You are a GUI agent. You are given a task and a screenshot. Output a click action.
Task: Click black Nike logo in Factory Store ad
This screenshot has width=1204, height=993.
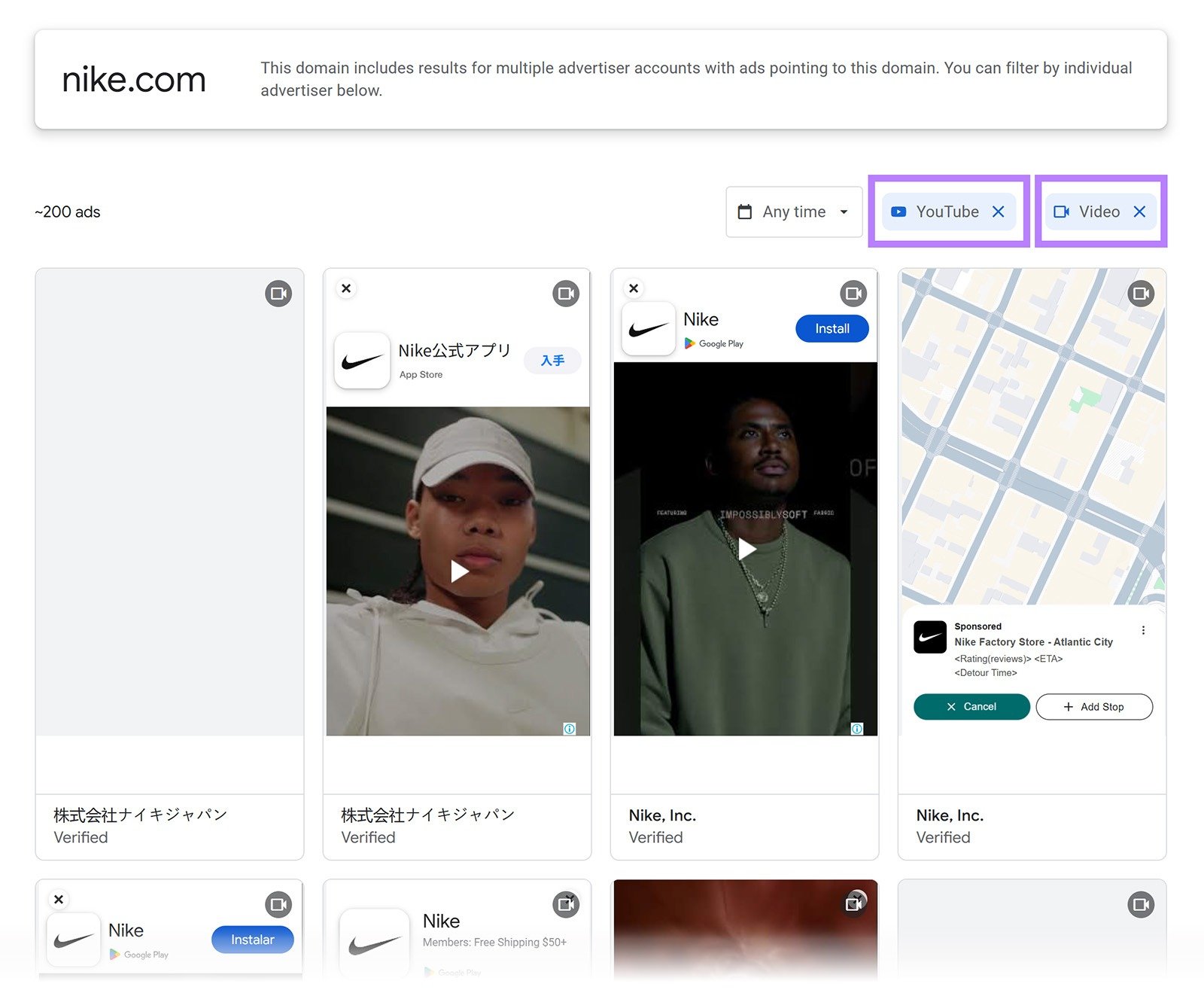coord(930,637)
